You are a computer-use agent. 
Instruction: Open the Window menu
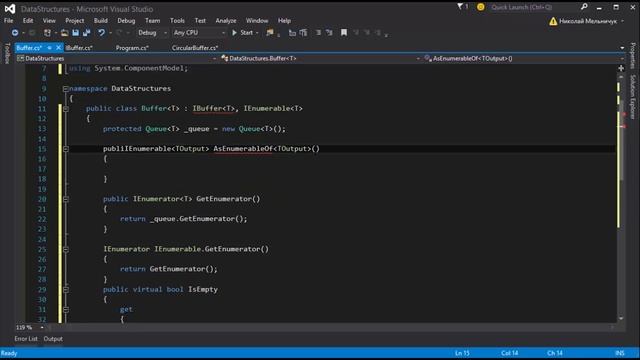[x=257, y=20]
